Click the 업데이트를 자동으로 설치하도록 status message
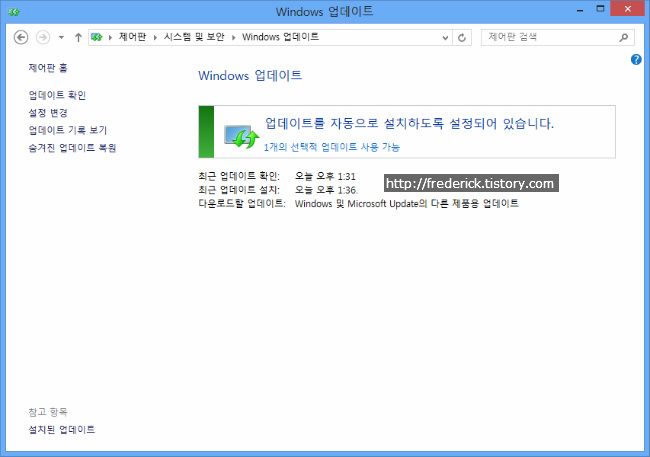This screenshot has height=457, width=650. click(409, 123)
